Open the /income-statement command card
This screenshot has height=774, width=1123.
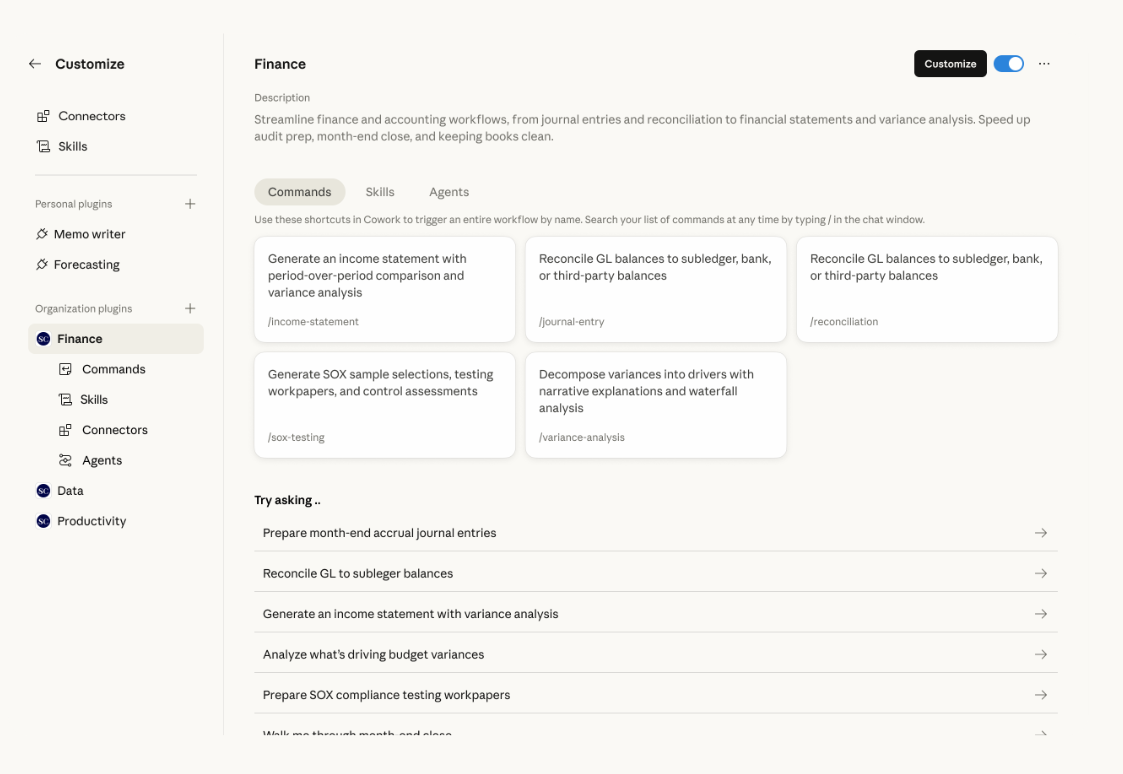click(385, 289)
